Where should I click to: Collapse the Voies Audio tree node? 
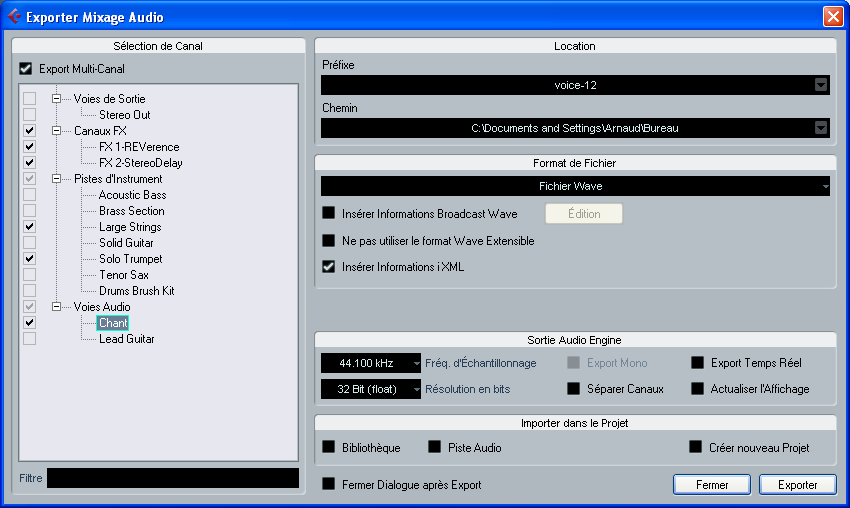point(56,307)
